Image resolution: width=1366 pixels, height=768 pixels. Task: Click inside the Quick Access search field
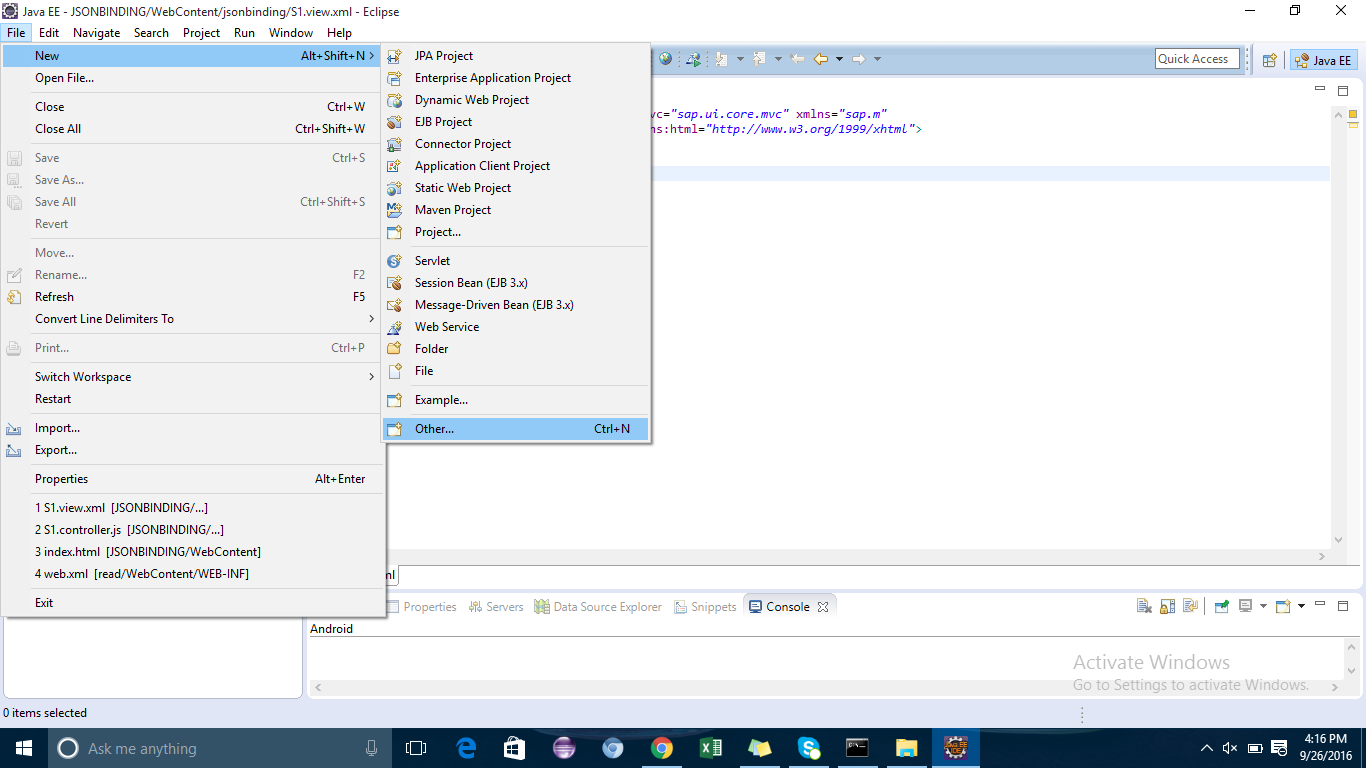1196,58
